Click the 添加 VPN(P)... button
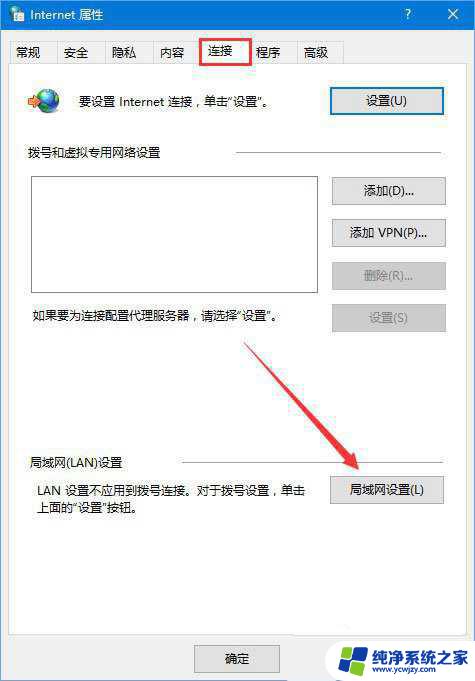 click(x=389, y=233)
